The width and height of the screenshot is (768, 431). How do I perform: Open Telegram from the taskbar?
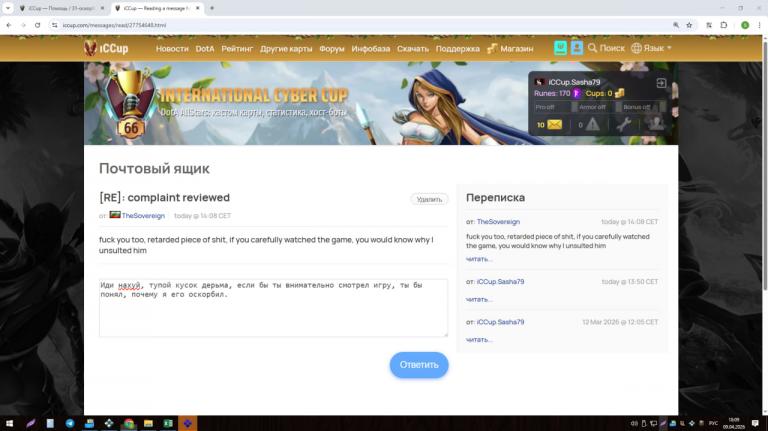click(70, 423)
